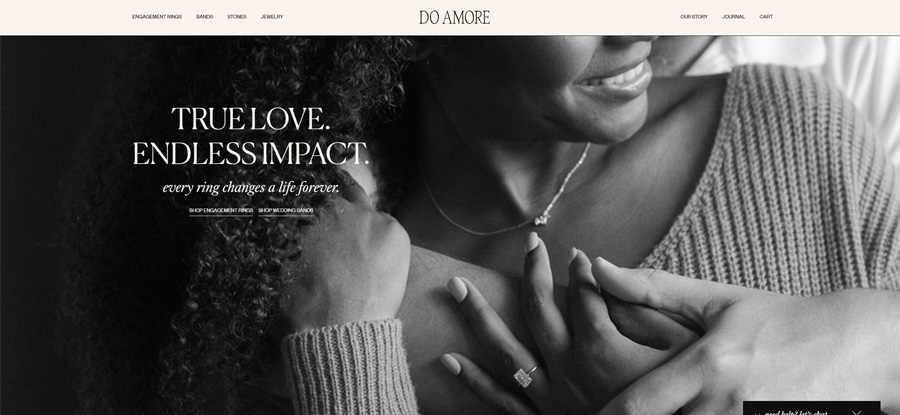900x415 pixels.
Task: Select Stones in the top navigation
Action: click(236, 17)
